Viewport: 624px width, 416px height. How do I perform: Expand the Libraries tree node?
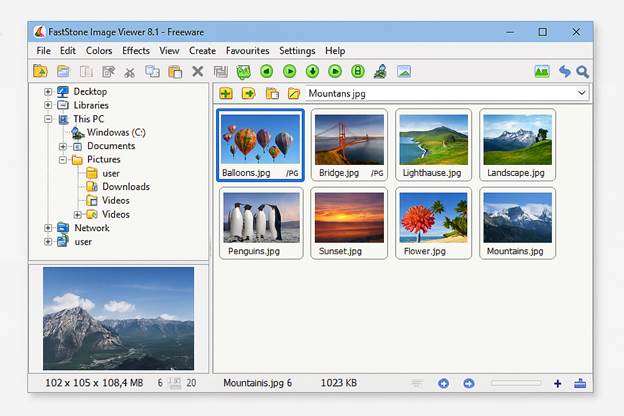47,105
